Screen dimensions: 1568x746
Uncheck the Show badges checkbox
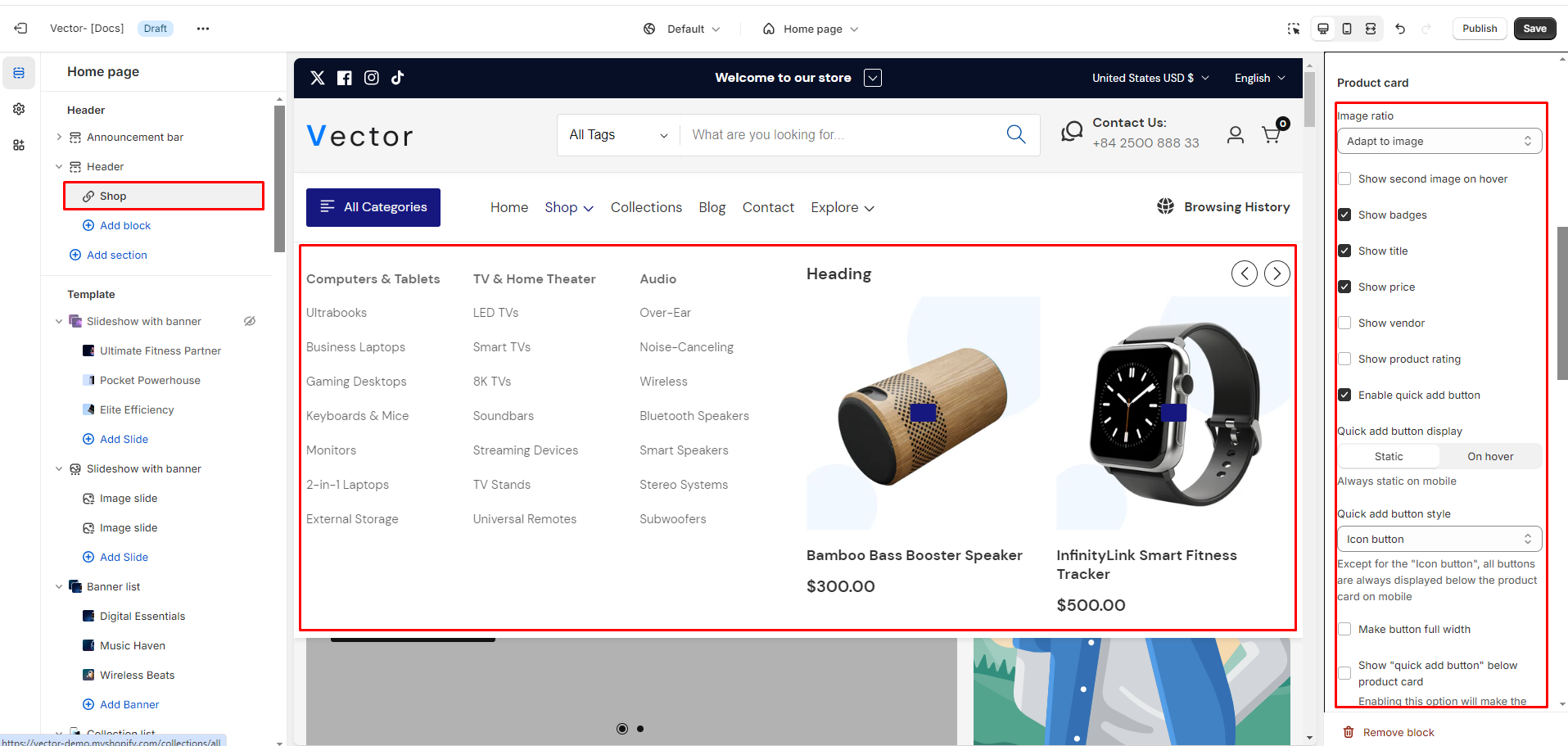[1344, 215]
